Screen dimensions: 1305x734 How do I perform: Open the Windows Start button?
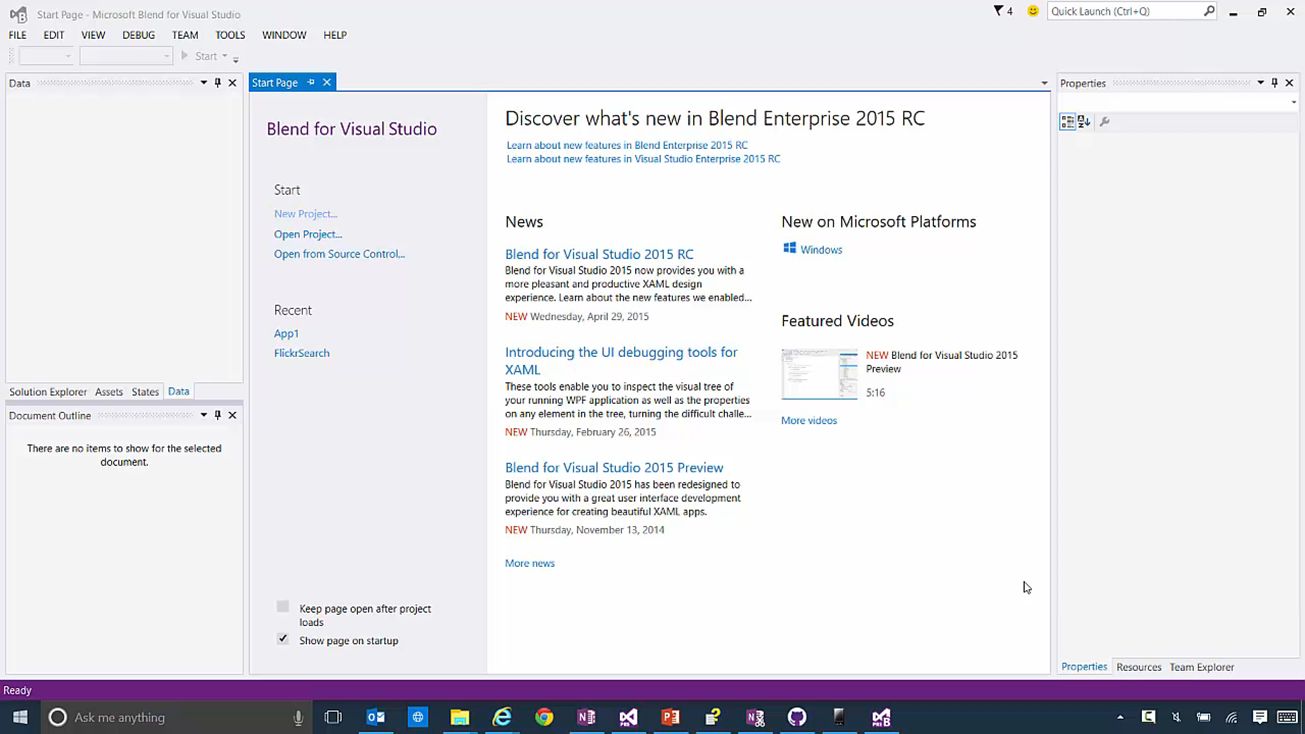[20, 717]
